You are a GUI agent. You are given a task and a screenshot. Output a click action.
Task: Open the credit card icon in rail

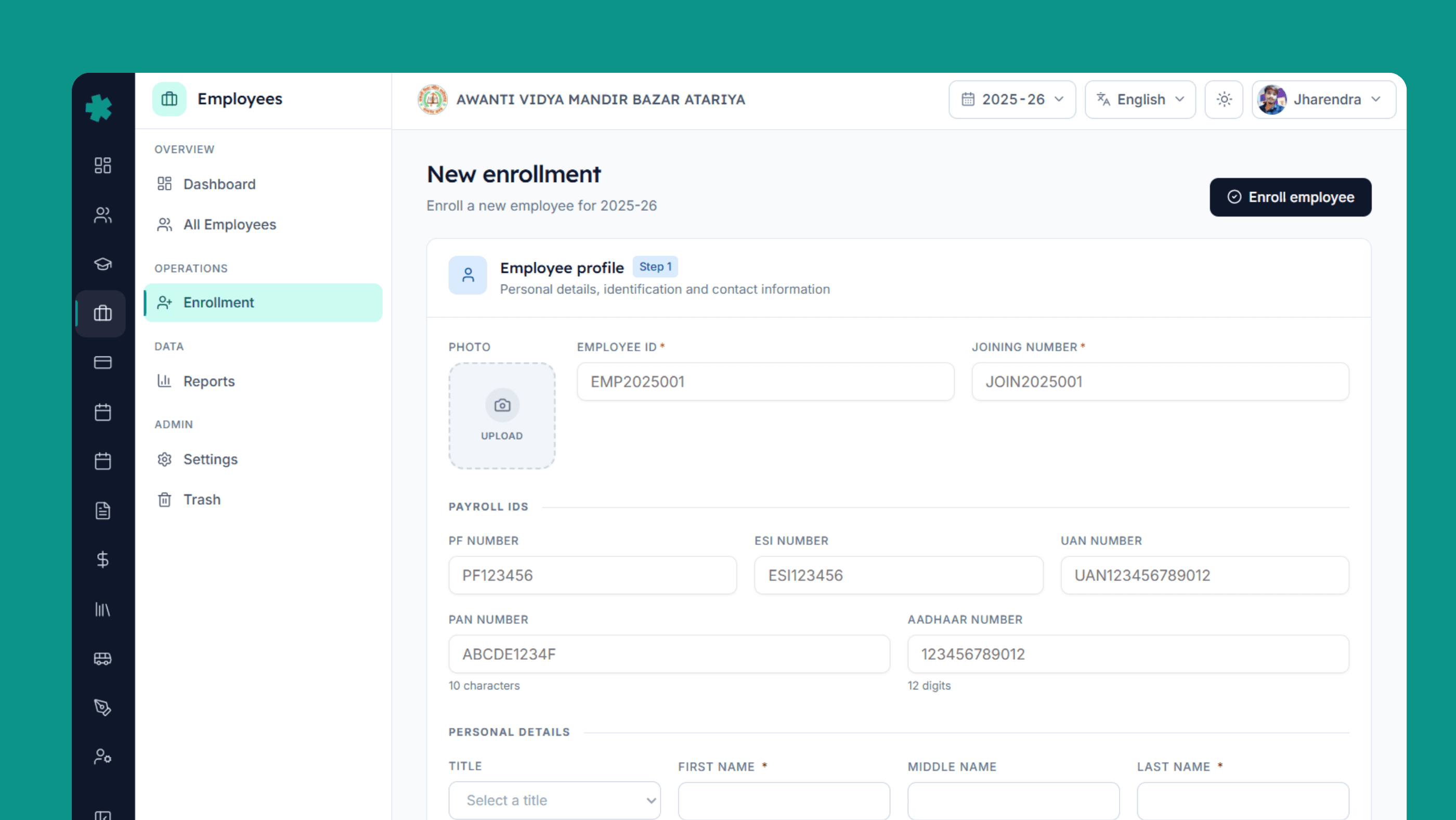(103, 363)
